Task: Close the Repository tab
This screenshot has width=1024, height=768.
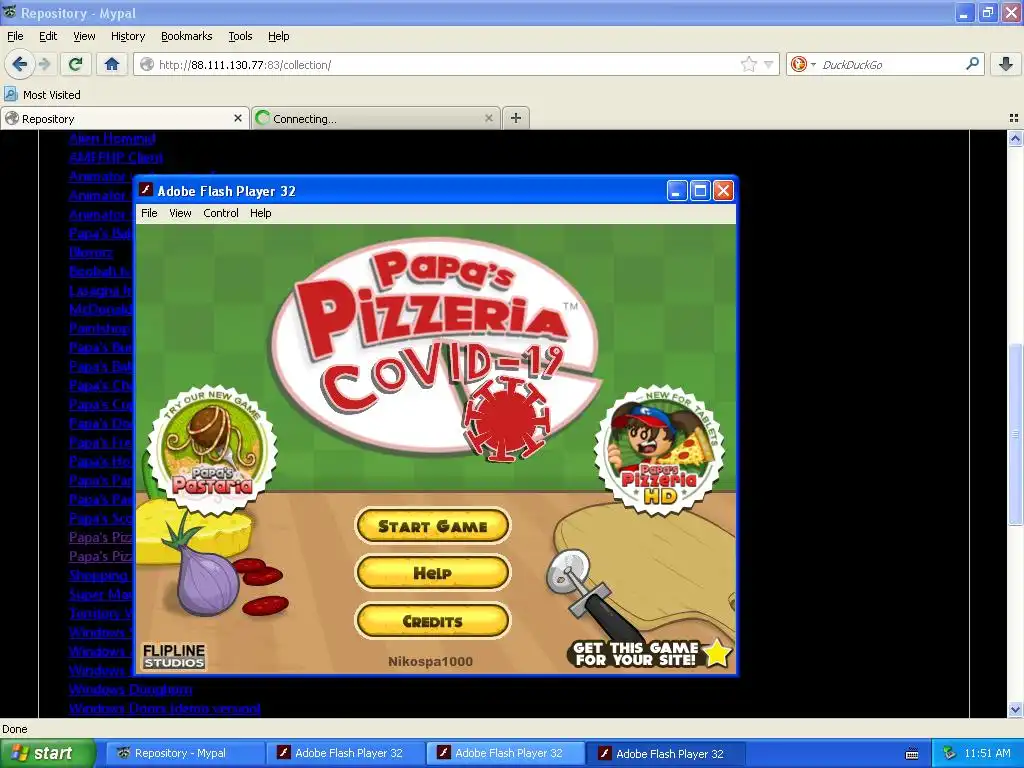Action: [x=238, y=118]
